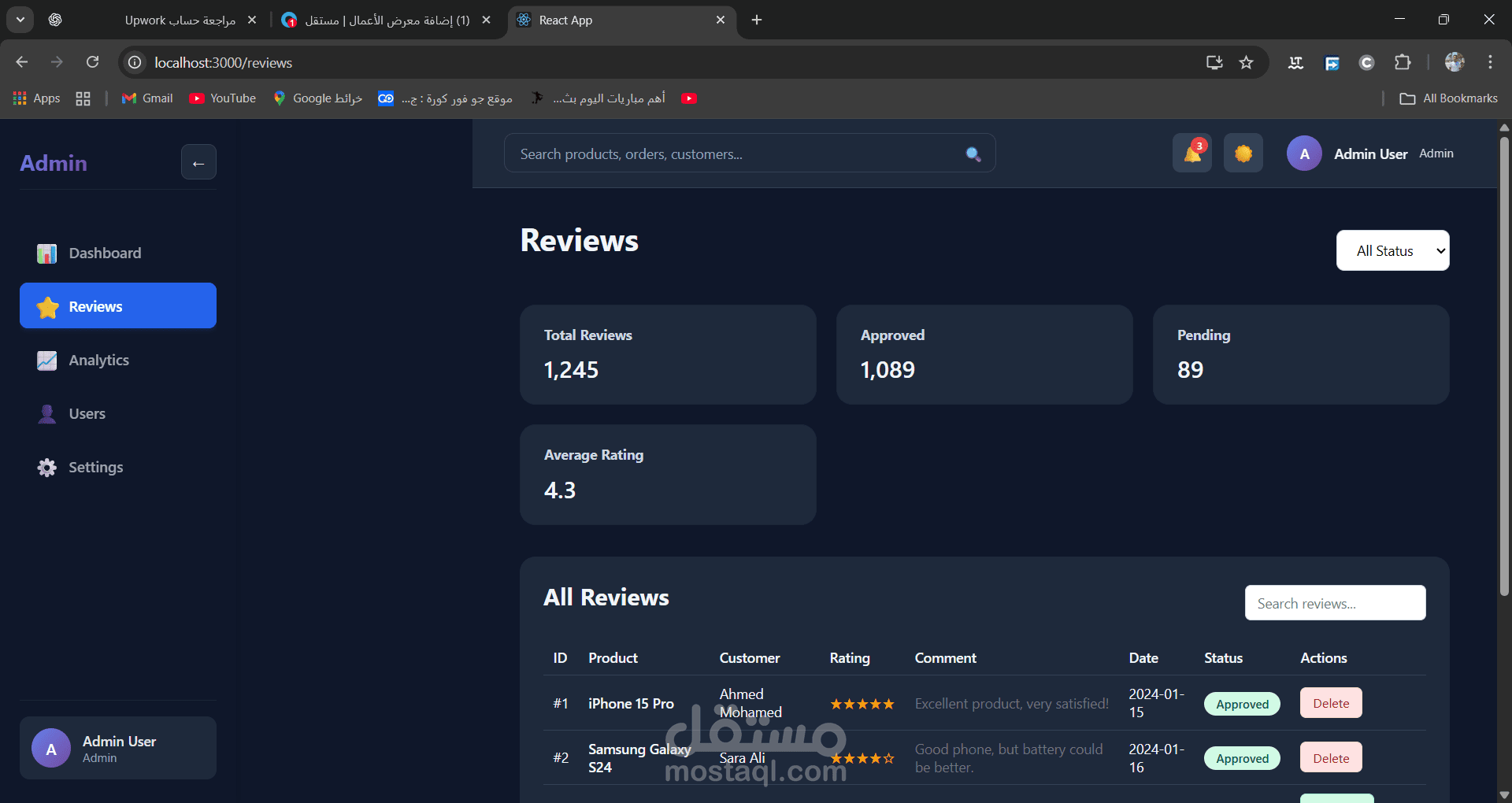Click the Dashboard chart icon
Image resolution: width=1512 pixels, height=803 pixels.
[47, 253]
